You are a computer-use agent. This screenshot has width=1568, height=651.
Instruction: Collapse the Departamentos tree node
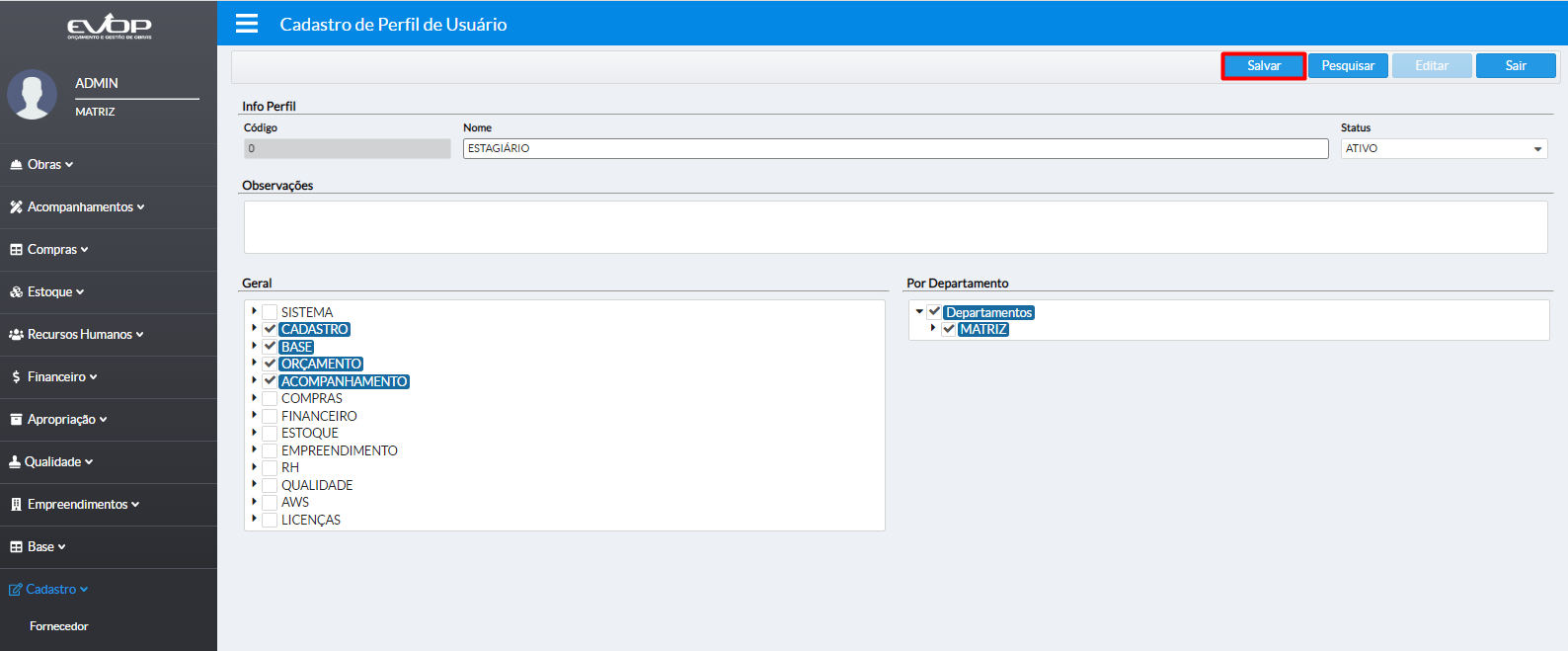[919, 312]
